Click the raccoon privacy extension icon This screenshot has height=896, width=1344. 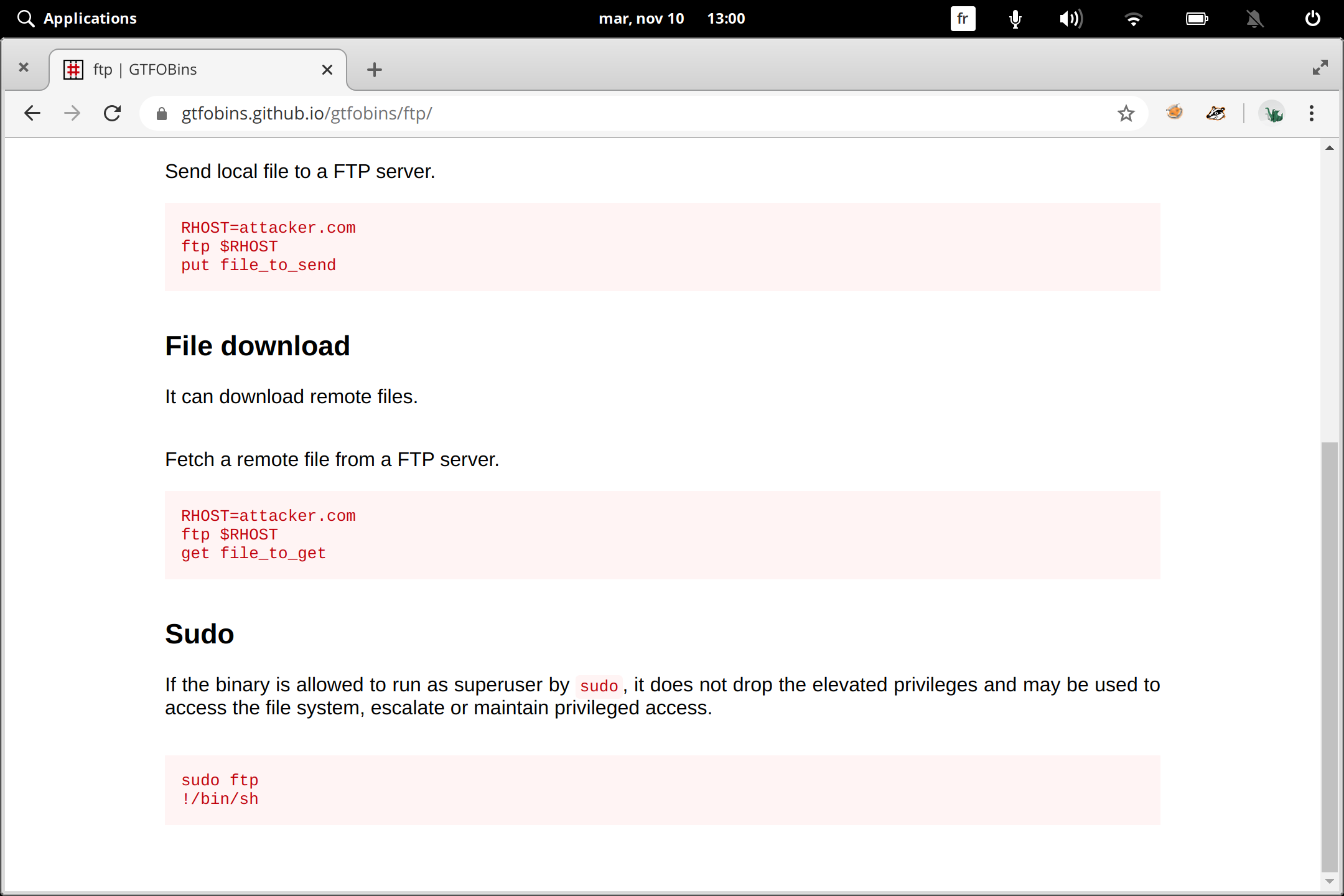[1215, 113]
